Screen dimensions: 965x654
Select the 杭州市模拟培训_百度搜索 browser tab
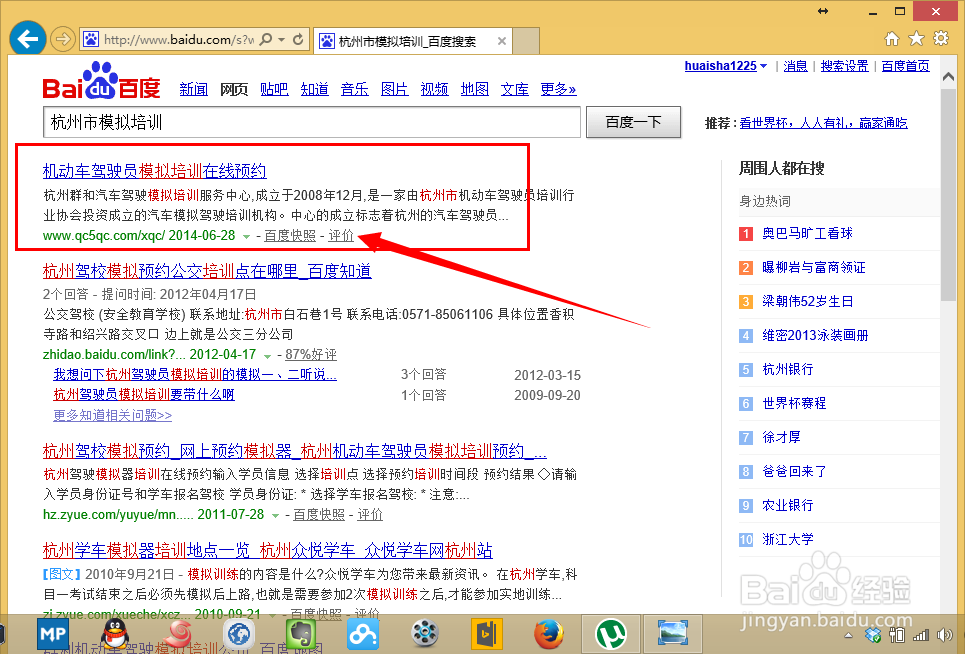(x=412, y=41)
